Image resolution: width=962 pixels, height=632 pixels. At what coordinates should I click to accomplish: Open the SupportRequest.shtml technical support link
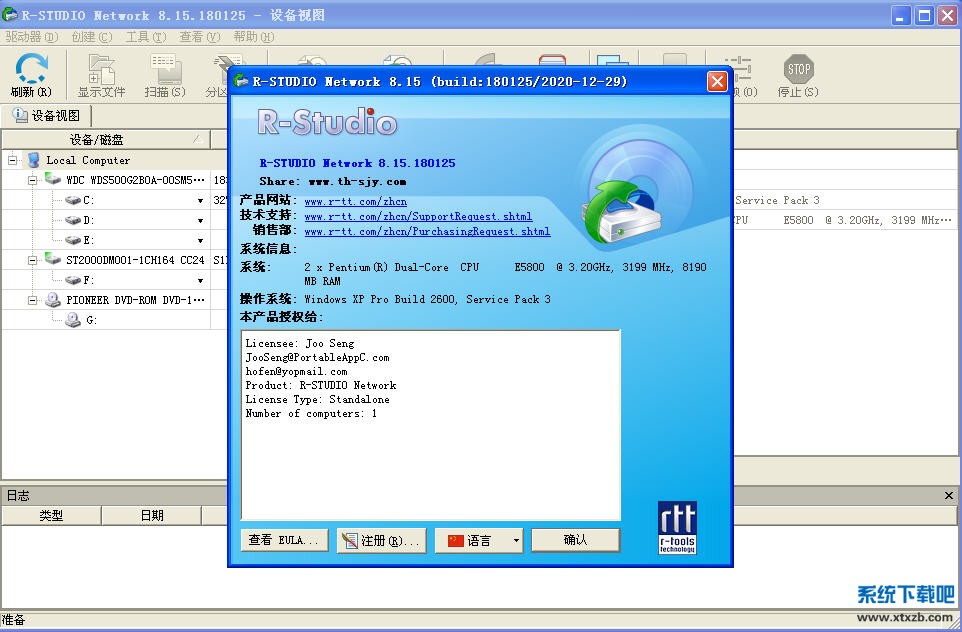(418, 216)
